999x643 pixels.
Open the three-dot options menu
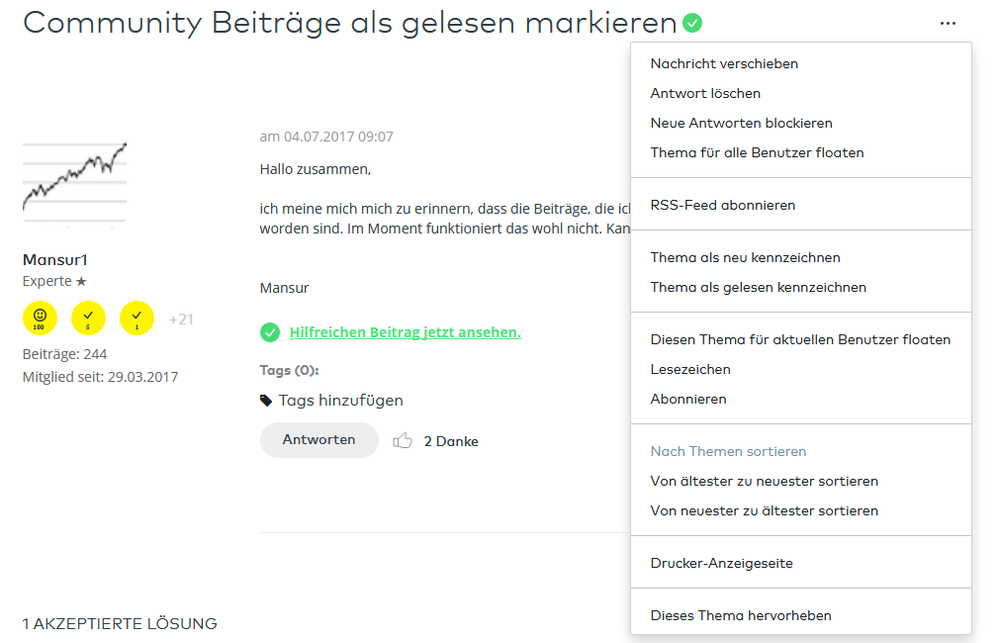point(947,23)
